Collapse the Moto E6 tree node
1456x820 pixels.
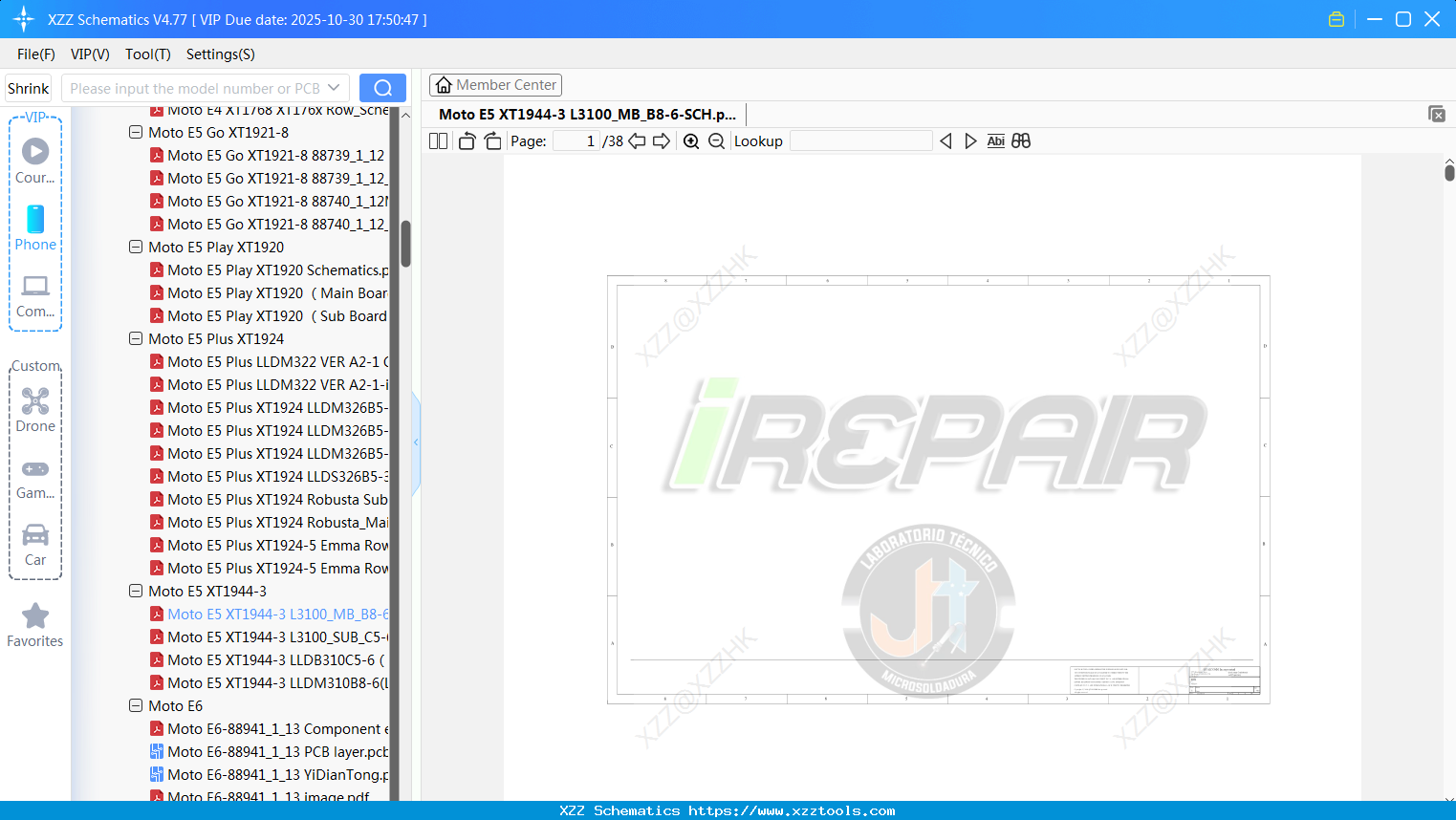(x=135, y=705)
